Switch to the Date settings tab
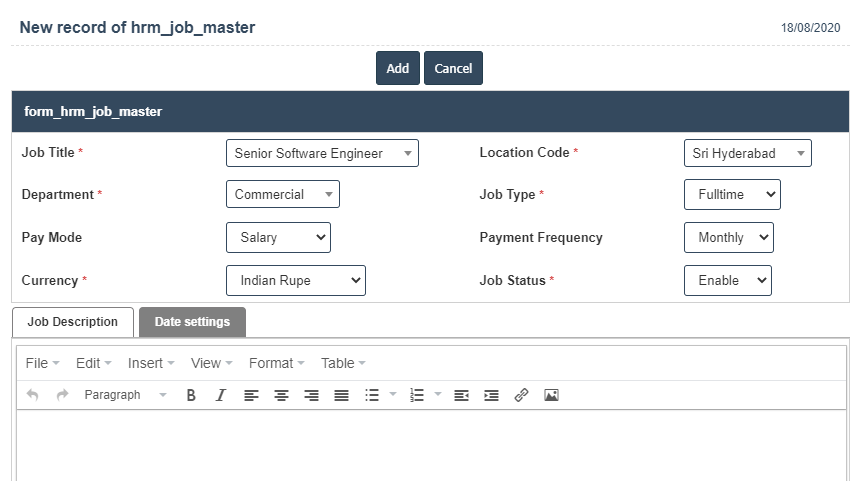Viewport: 863px width, 481px height. (x=192, y=322)
